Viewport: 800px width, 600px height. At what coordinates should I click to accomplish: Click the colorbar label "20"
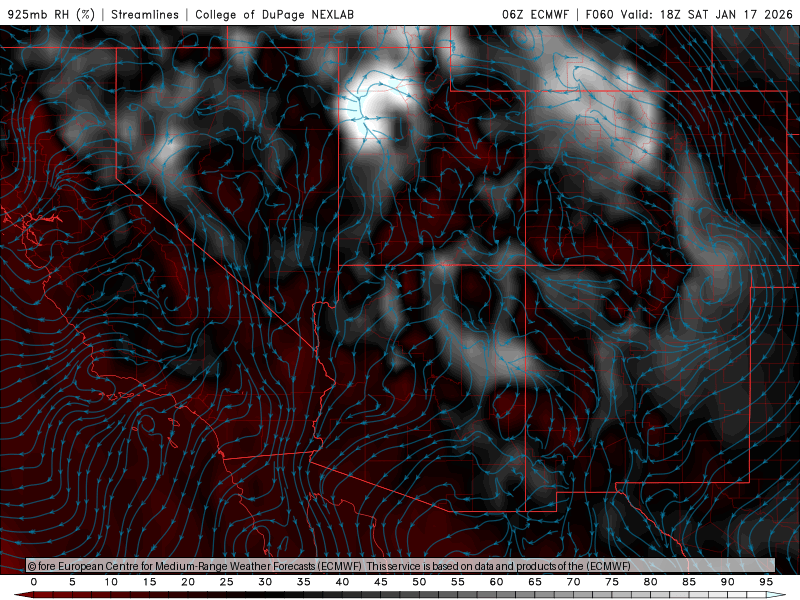[x=188, y=582]
